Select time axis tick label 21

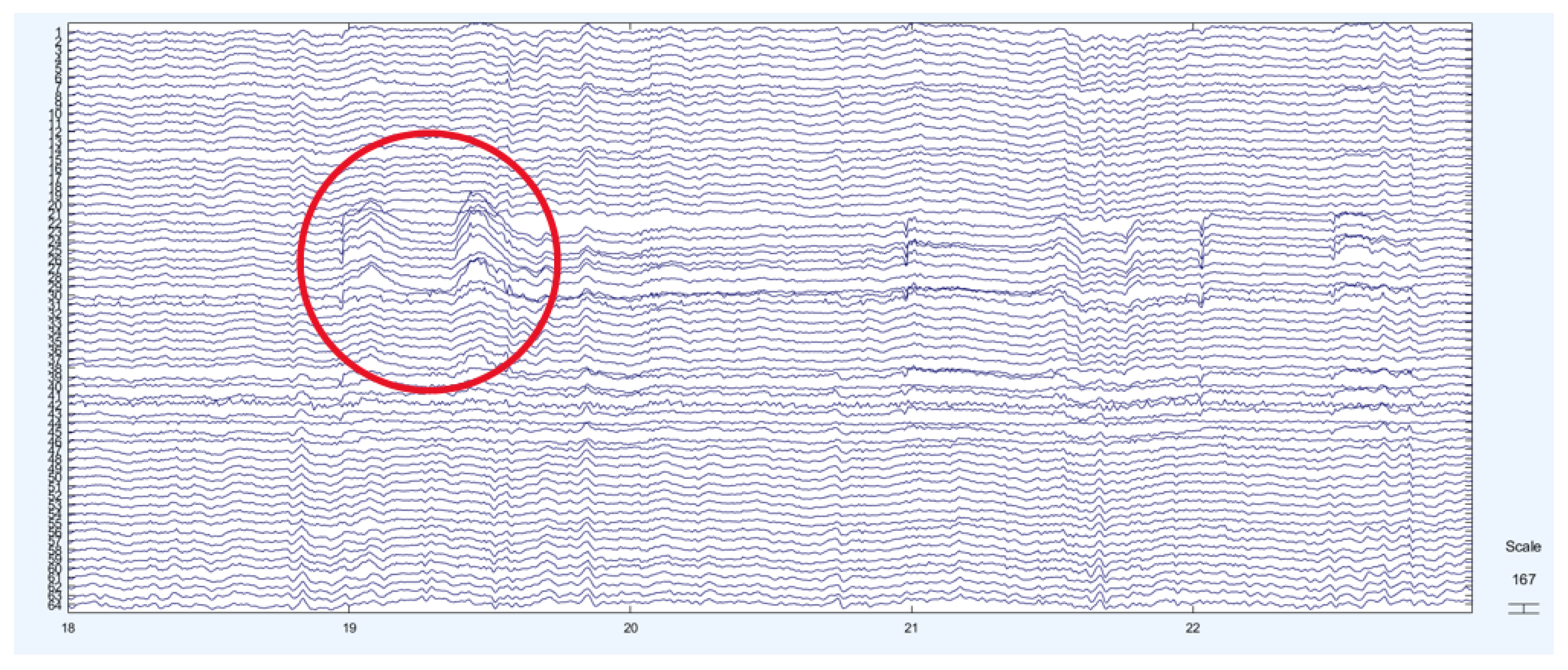click(911, 628)
